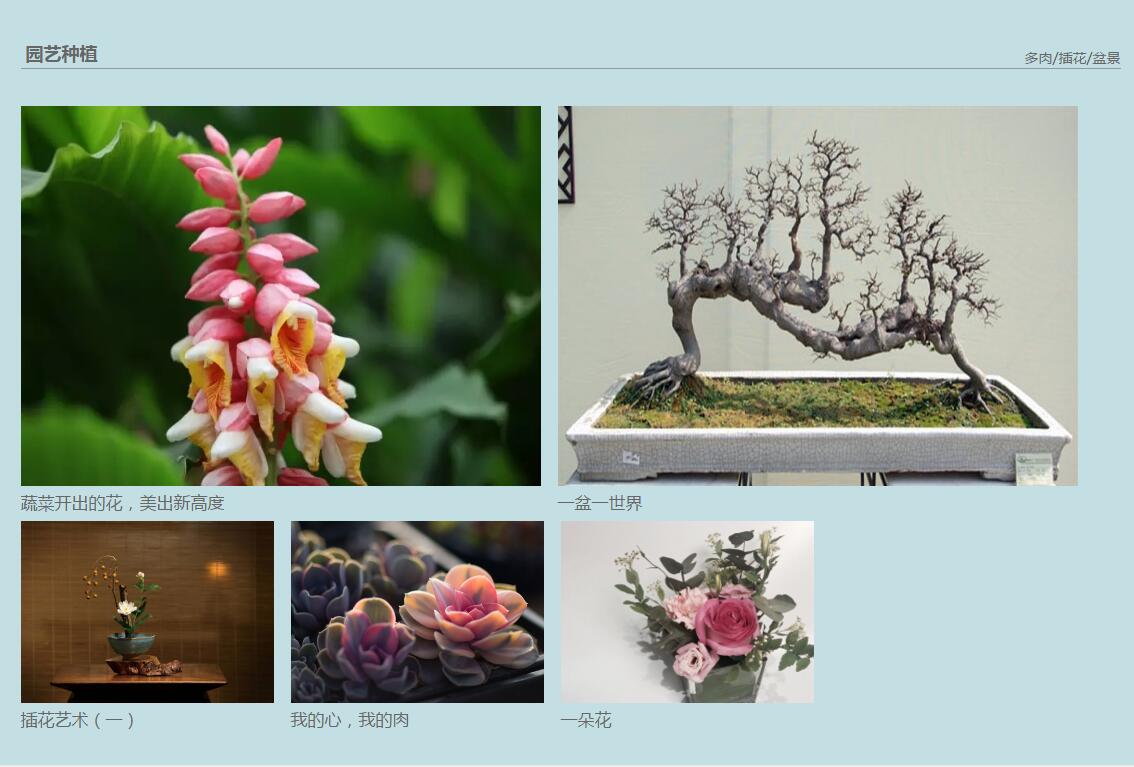Click the large pink rose bloom
The width and height of the screenshot is (1134, 767).
[727, 625]
